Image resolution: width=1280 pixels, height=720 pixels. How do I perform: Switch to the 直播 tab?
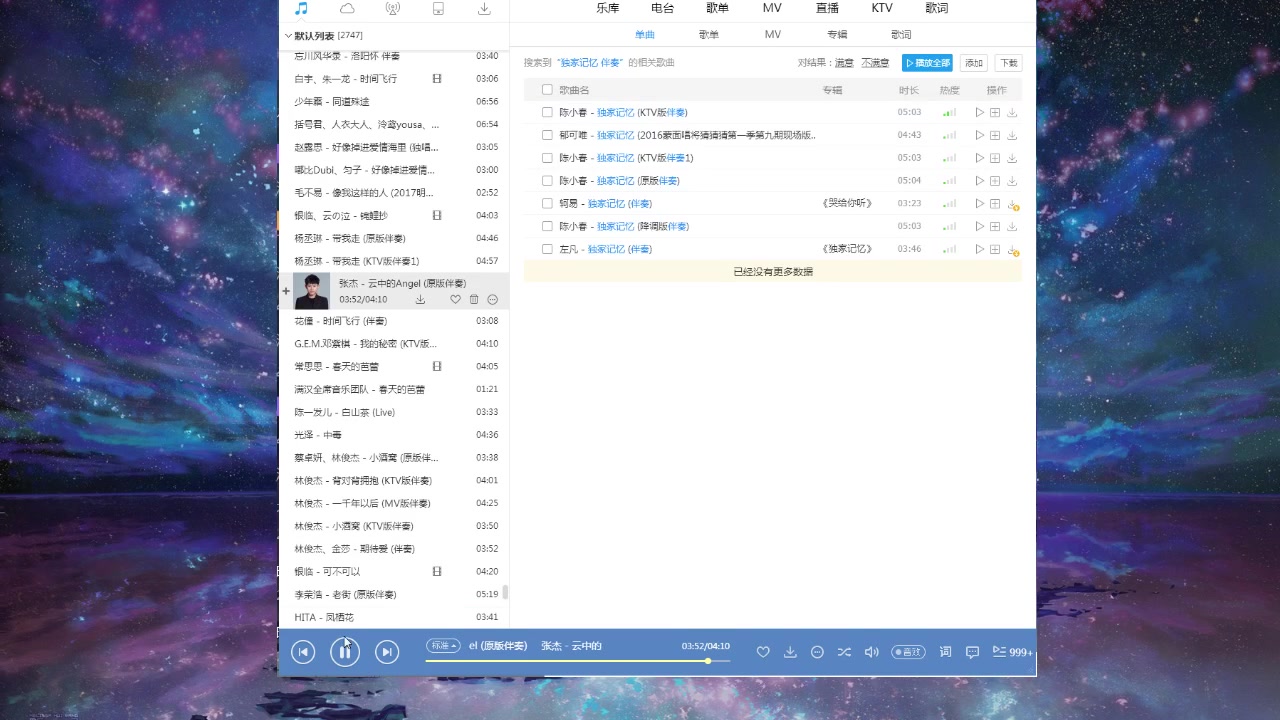(x=827, y=8)
